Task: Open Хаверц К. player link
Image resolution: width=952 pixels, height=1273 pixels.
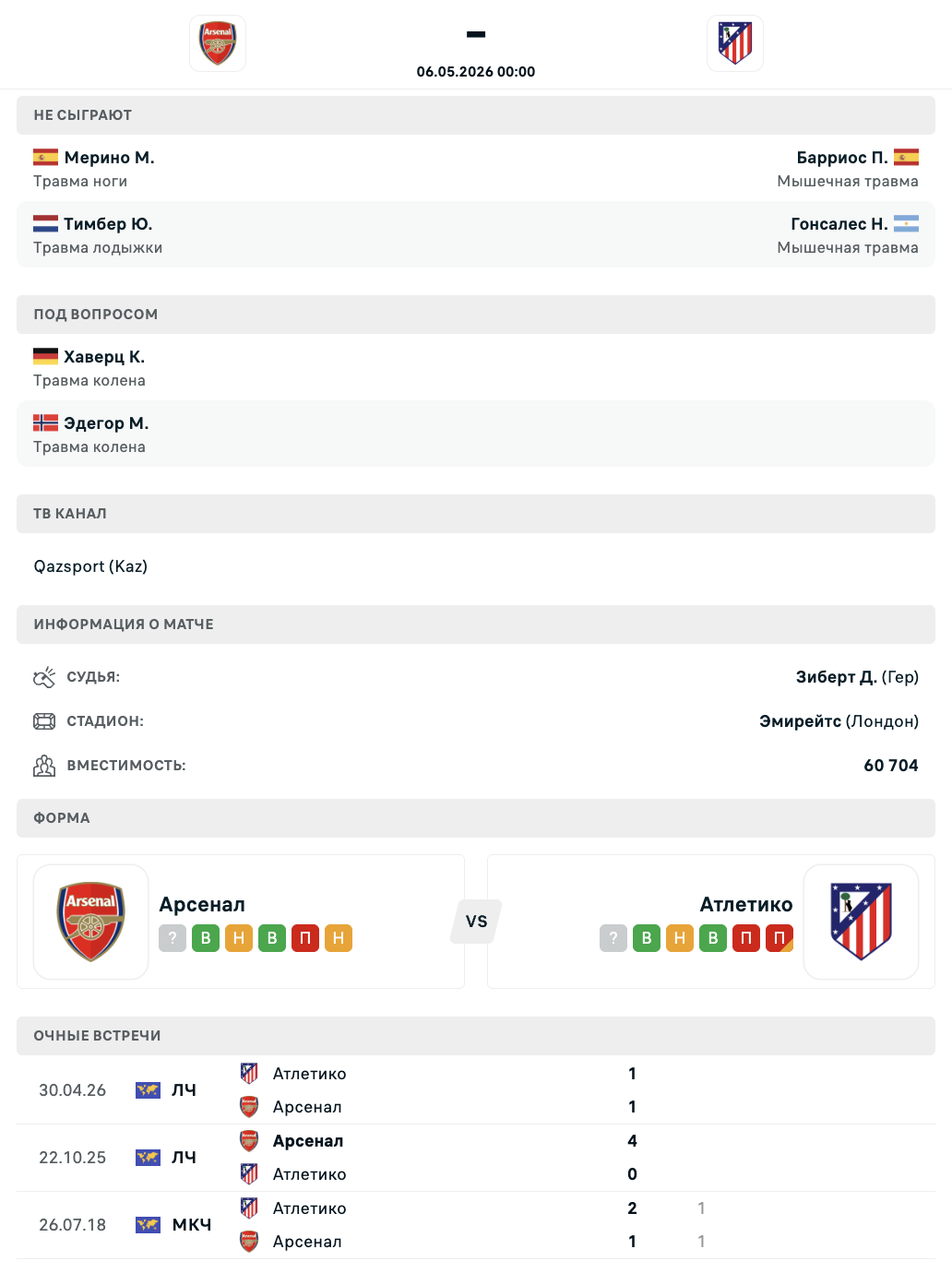Action: pyautogui.click(x=104, y=357)
